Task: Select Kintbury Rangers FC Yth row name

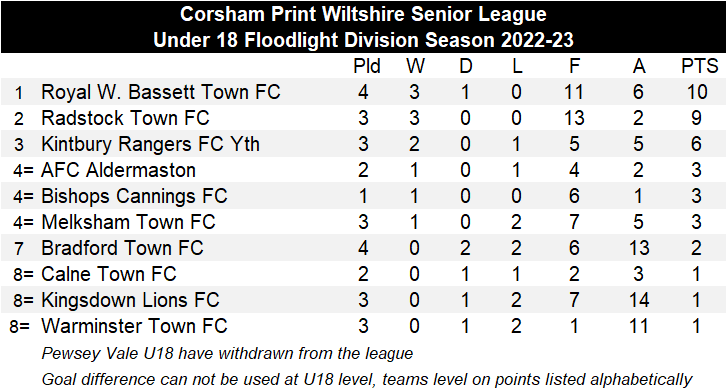Action: pos(150,144)
